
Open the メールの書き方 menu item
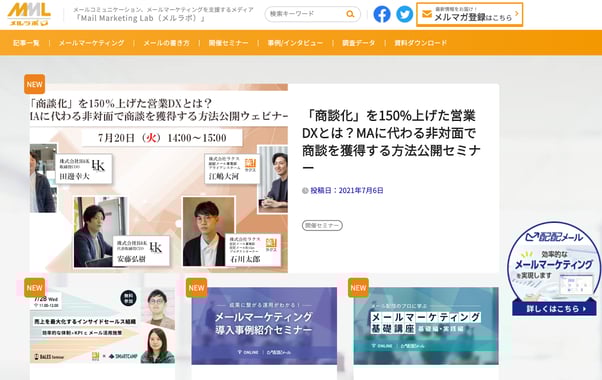coord(166,43)
